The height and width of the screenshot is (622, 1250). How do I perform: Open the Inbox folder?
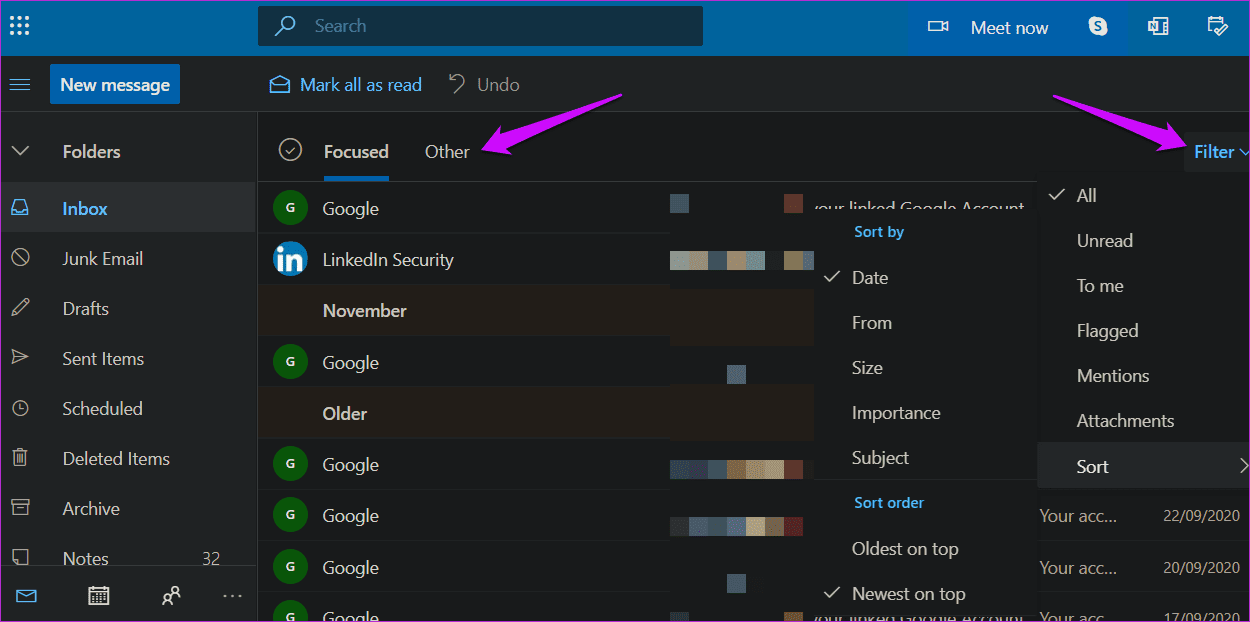point(128,208)
